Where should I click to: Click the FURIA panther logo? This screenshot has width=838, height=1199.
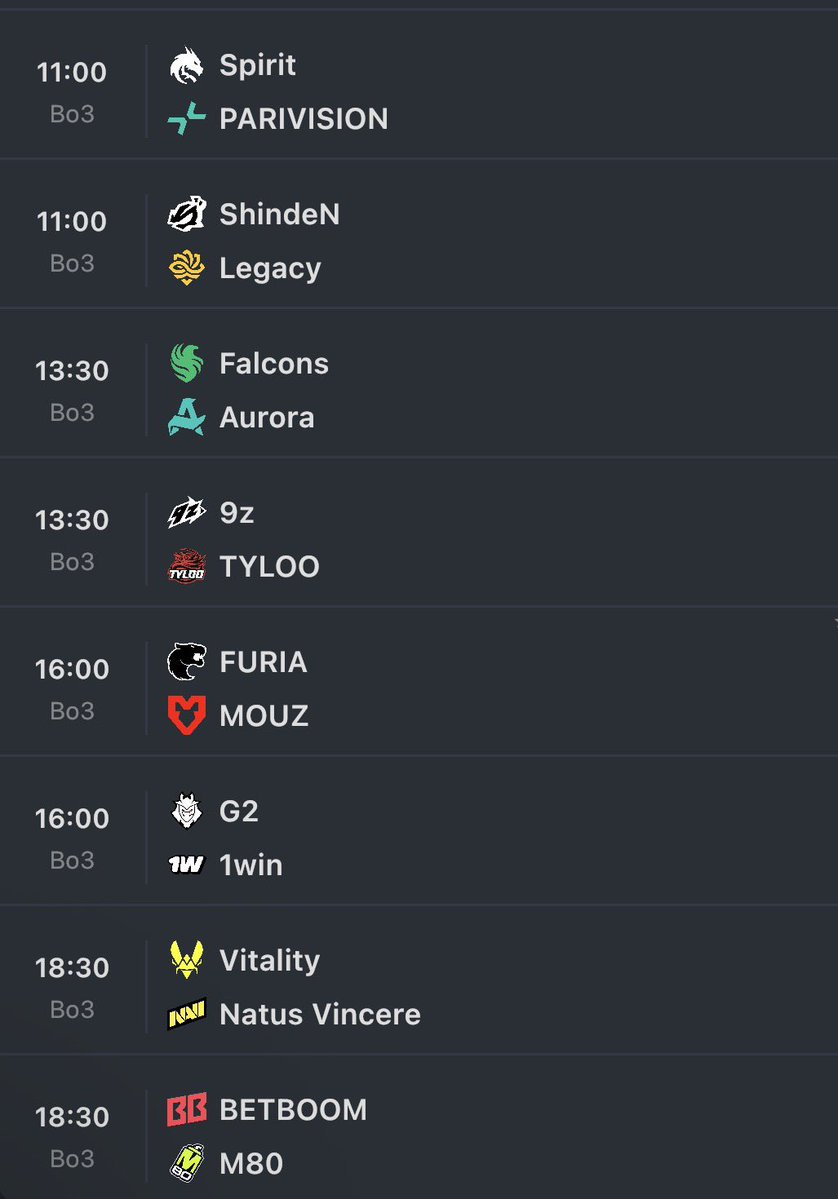coord(187,661)
